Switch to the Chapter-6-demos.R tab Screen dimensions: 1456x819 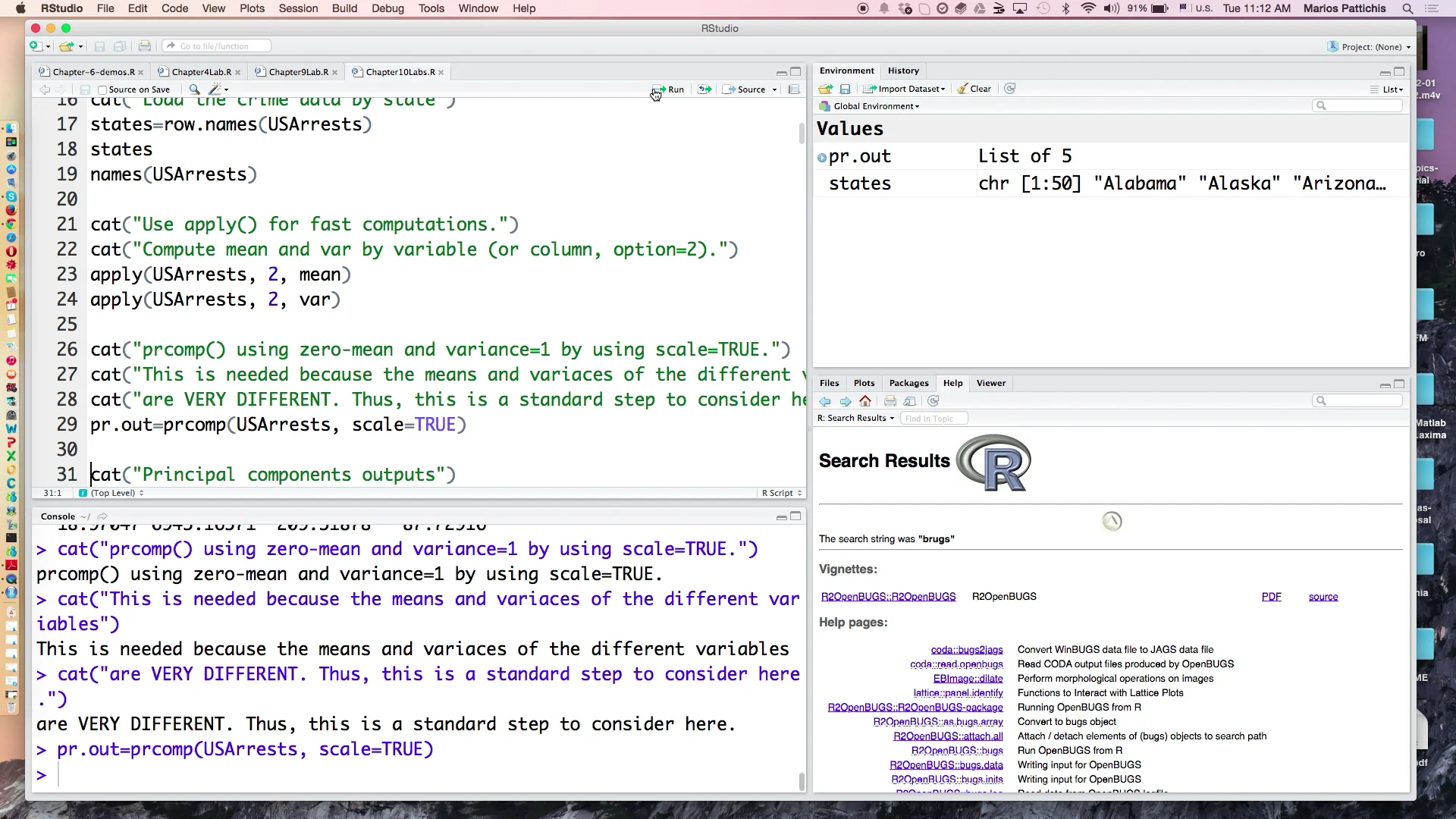point(93,72)
